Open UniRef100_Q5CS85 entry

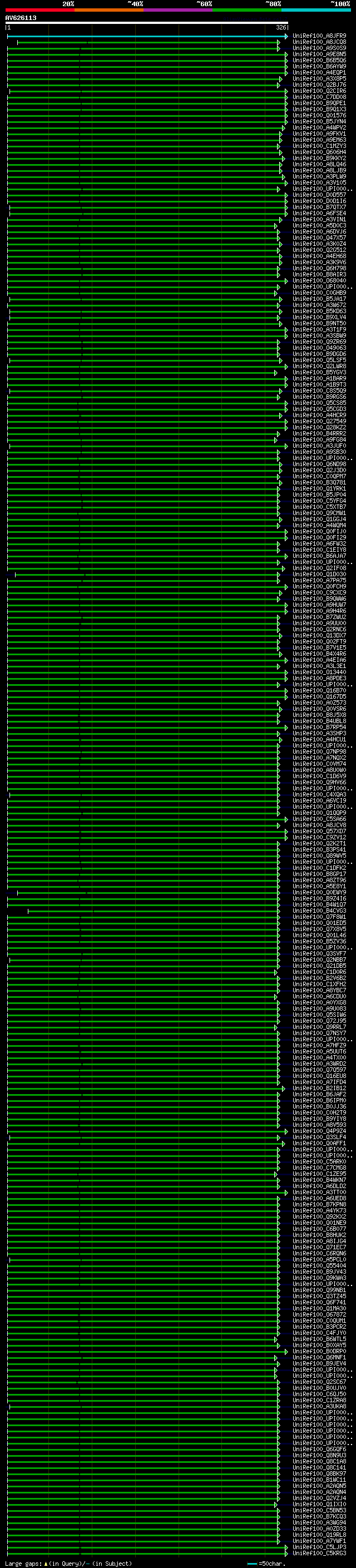[319, 402]
